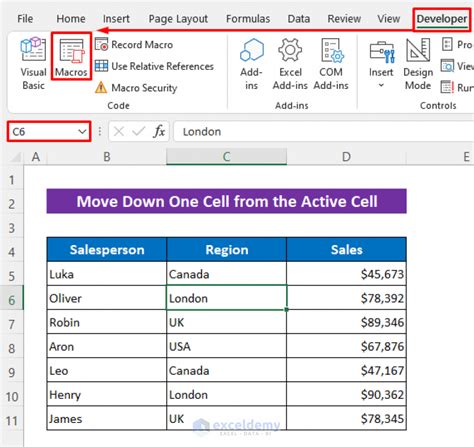Start Record Macro
Viewport: 474px width, 447px height.
point(134,44)
